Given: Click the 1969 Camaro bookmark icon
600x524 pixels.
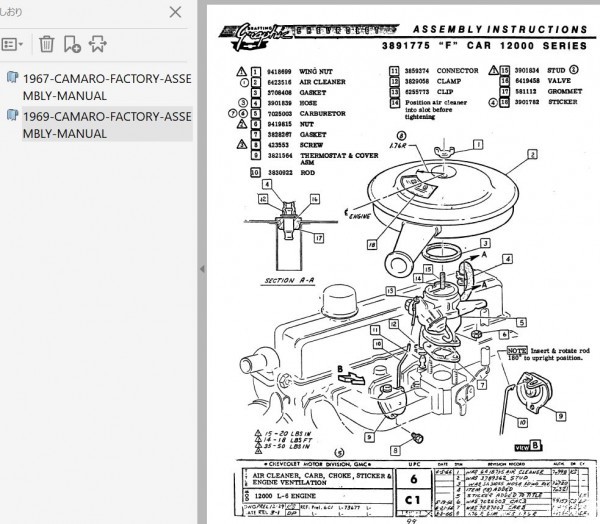Looking at the screenshot, I should click(13, 115).
